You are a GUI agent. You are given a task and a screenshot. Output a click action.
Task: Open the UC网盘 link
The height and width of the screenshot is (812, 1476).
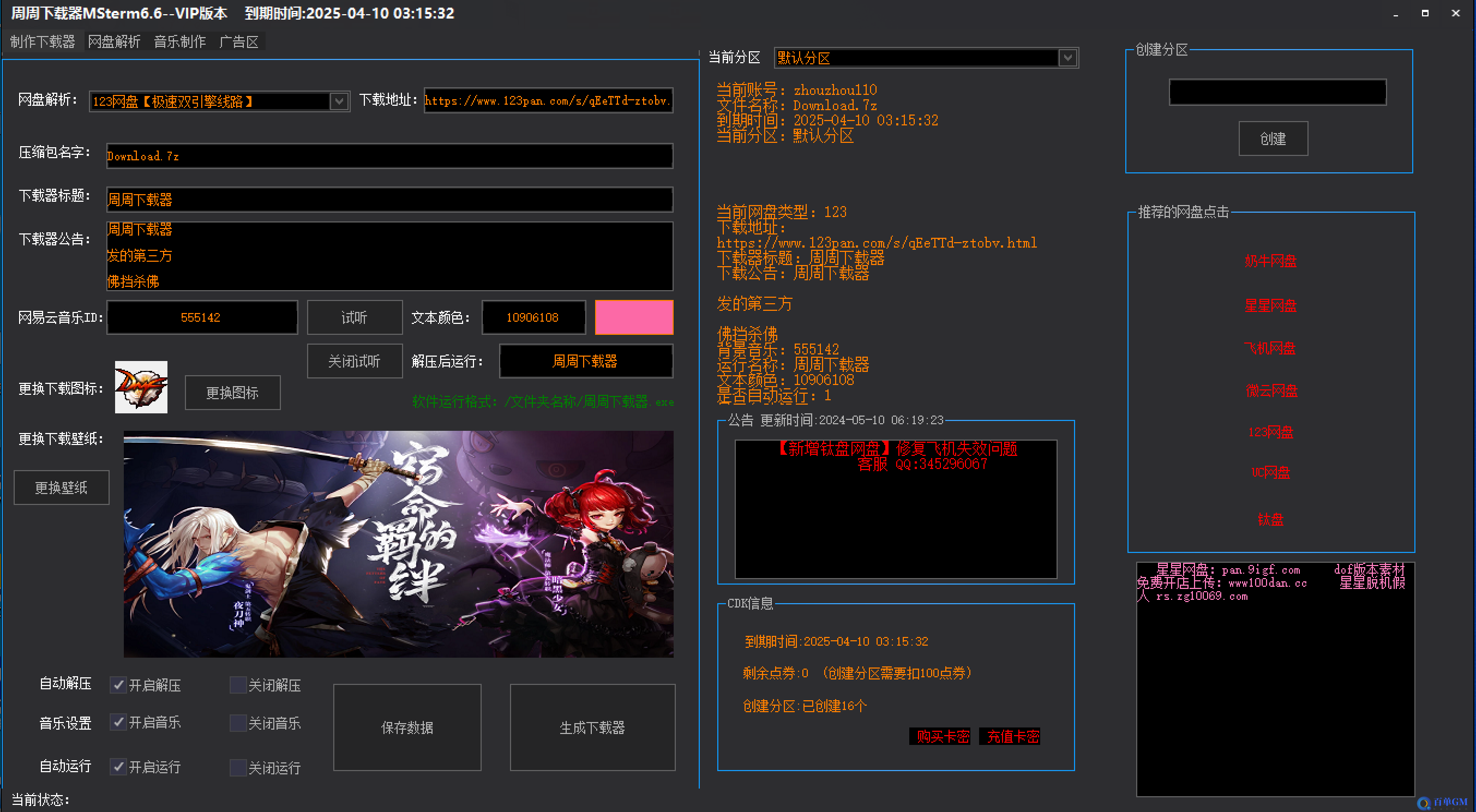1270,473
